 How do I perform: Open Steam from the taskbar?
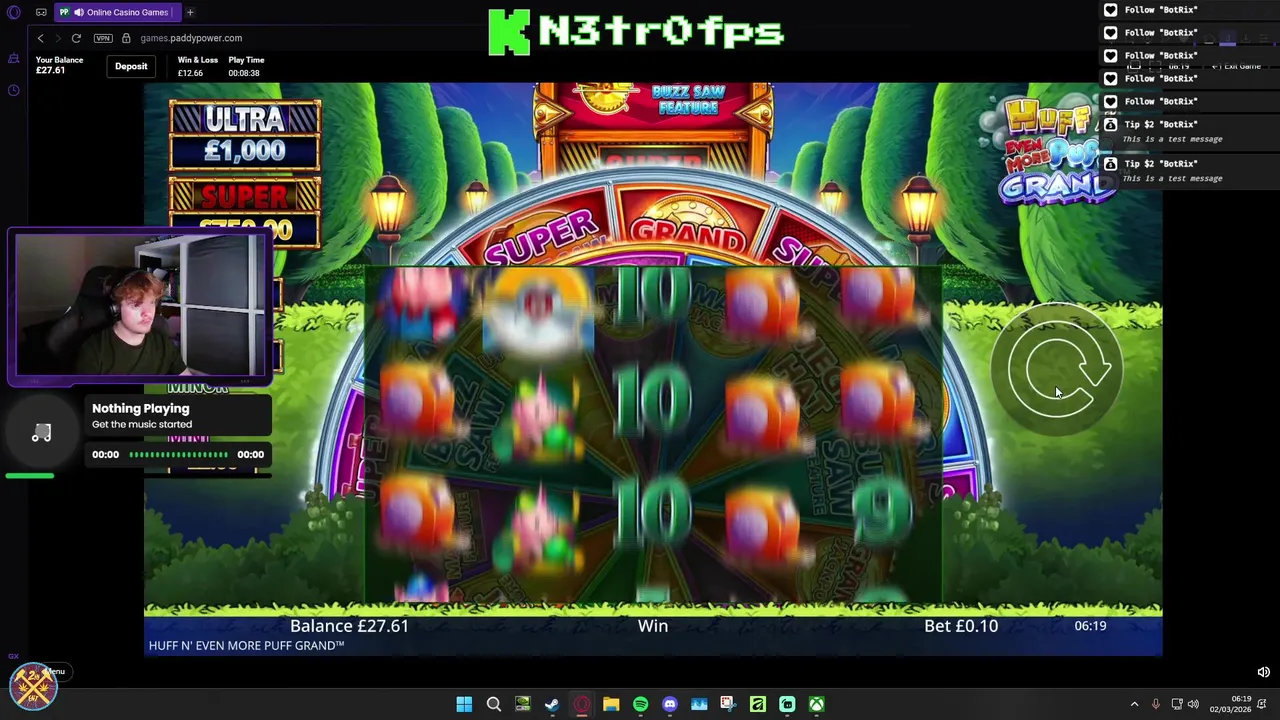pos(552,705)
